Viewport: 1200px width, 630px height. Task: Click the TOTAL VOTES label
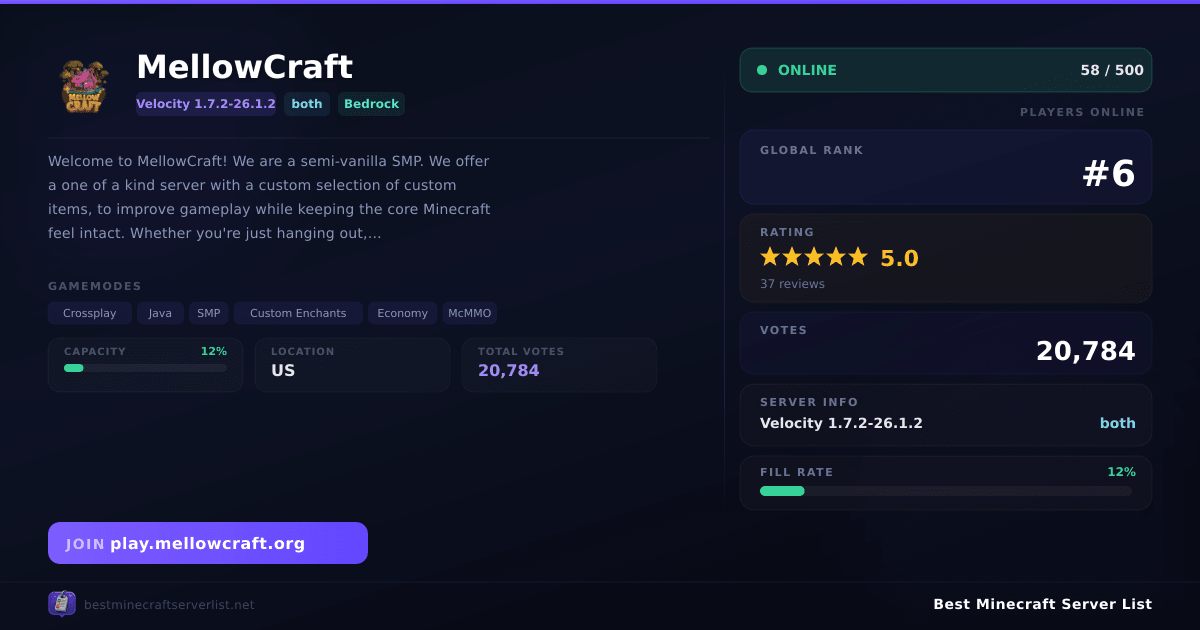click(521, 352)
